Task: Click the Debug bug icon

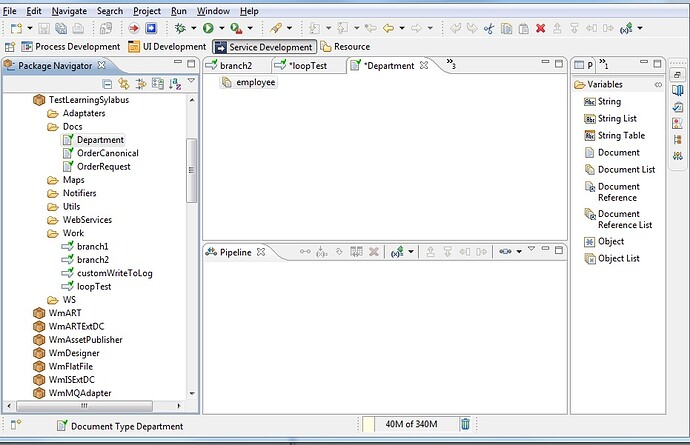Action: 180,29
